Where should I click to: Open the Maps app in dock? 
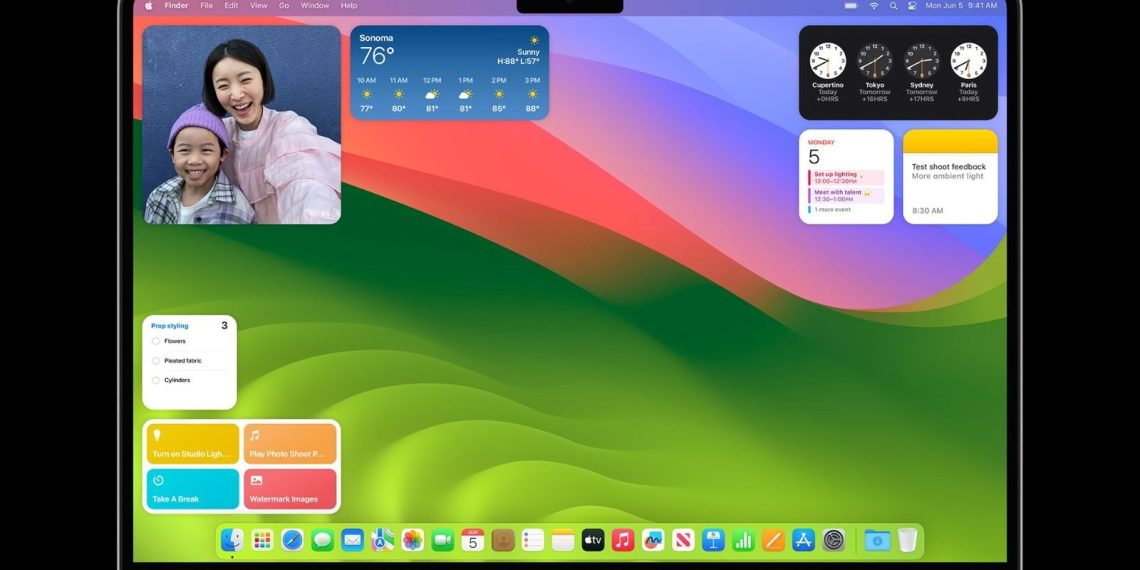point(382,539)
